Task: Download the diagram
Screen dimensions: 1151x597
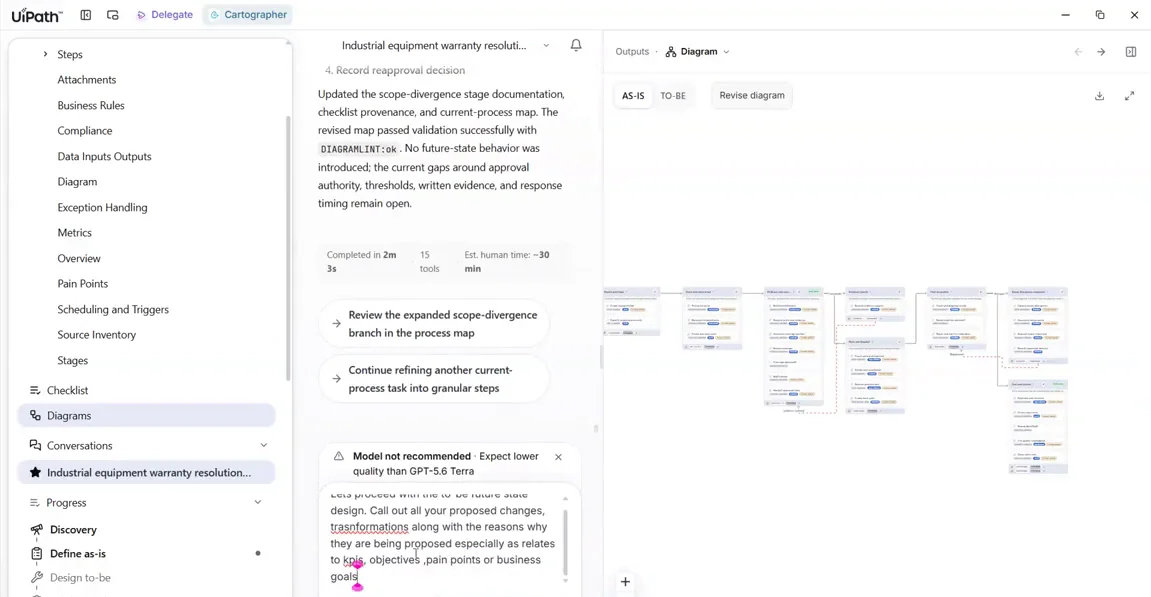Action: [1100, 96]
